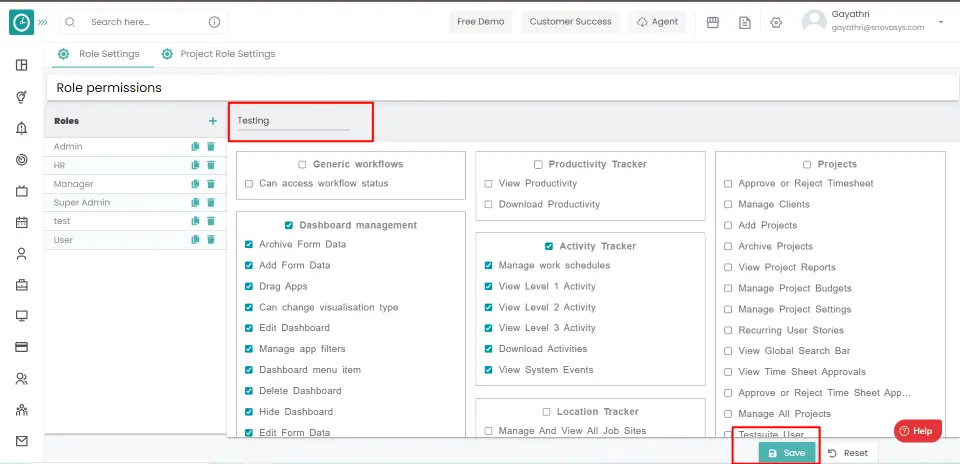
Task: Delete the HR role
Action: point(211,165)
